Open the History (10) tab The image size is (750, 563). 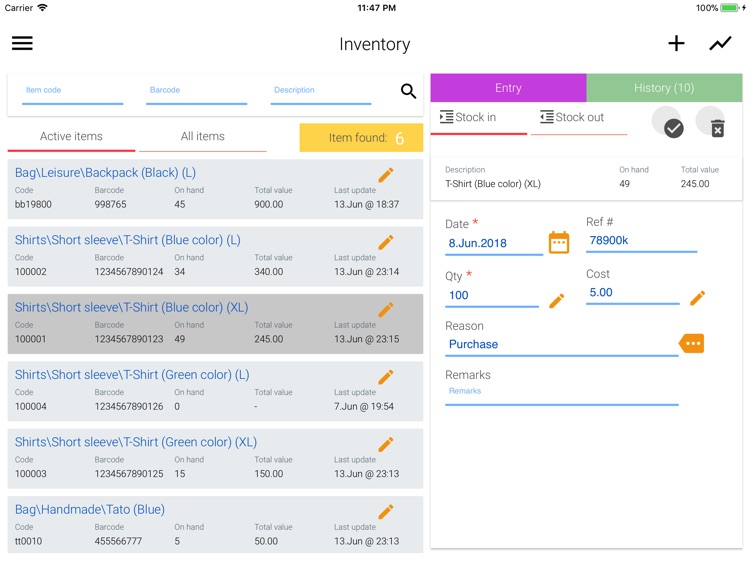(x=664, y=88)
